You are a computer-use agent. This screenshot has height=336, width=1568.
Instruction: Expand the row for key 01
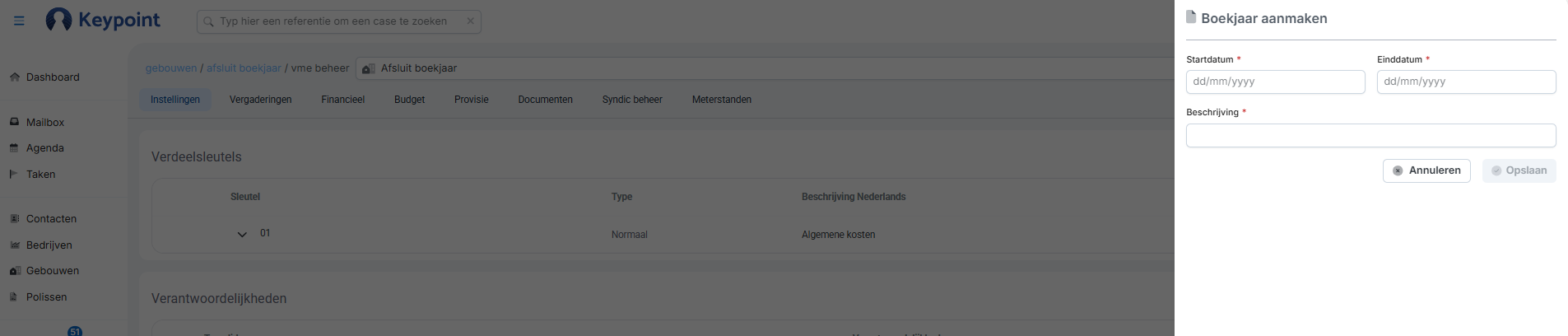coord(242,235)
